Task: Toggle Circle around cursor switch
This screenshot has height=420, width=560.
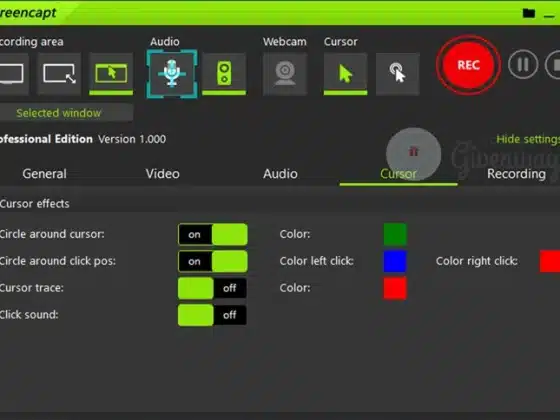Action: coord(212,234)
